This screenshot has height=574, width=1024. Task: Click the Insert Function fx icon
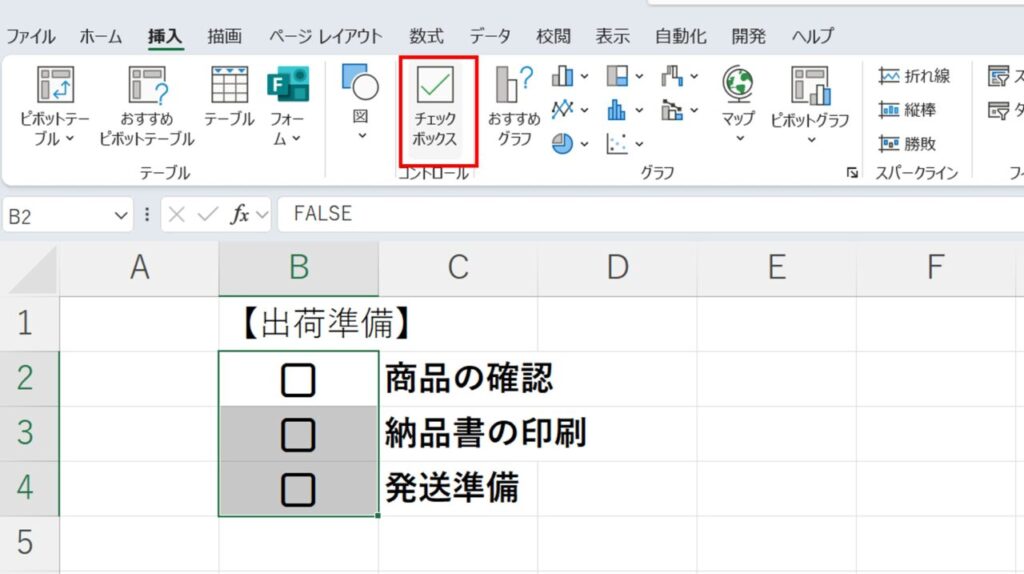240,214
